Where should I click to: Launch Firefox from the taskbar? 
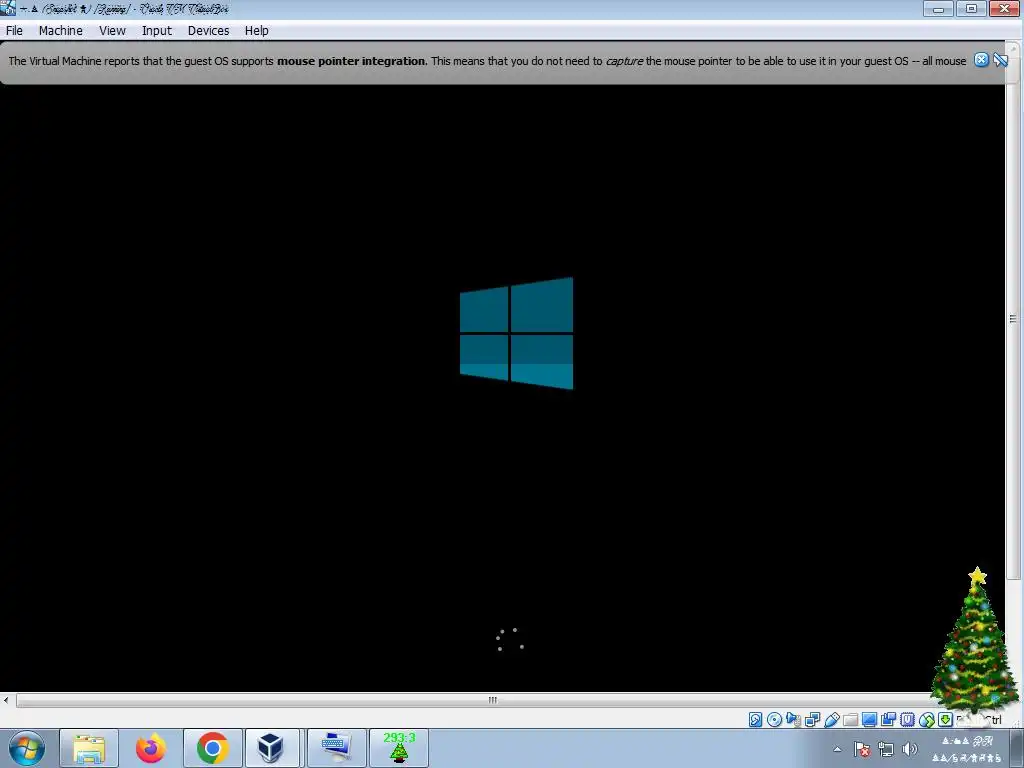click(151, 748)
